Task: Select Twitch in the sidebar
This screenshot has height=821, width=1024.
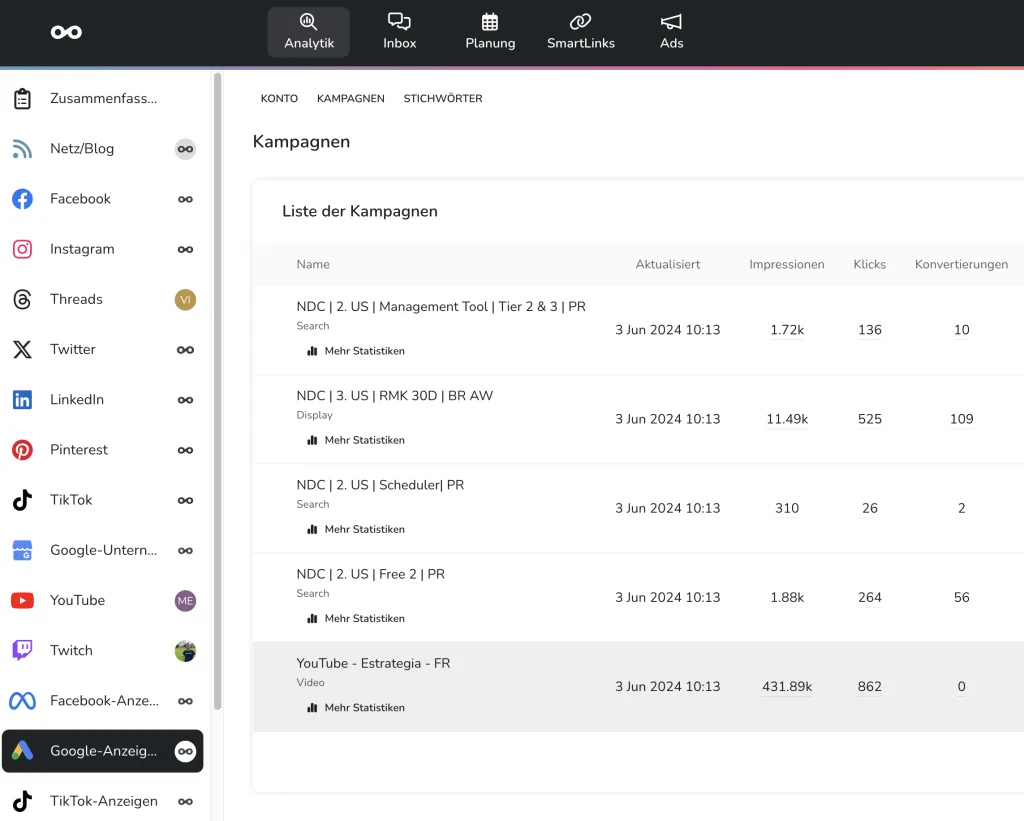Action: [x=71, y=650]
